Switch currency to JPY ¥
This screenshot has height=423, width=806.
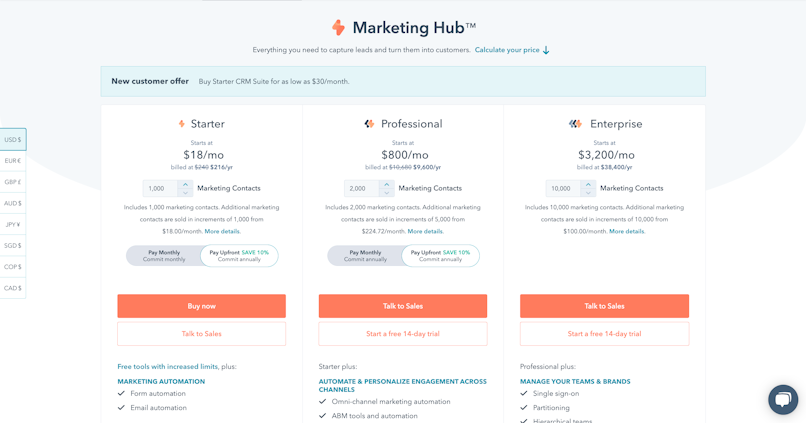tap(13, 225)
